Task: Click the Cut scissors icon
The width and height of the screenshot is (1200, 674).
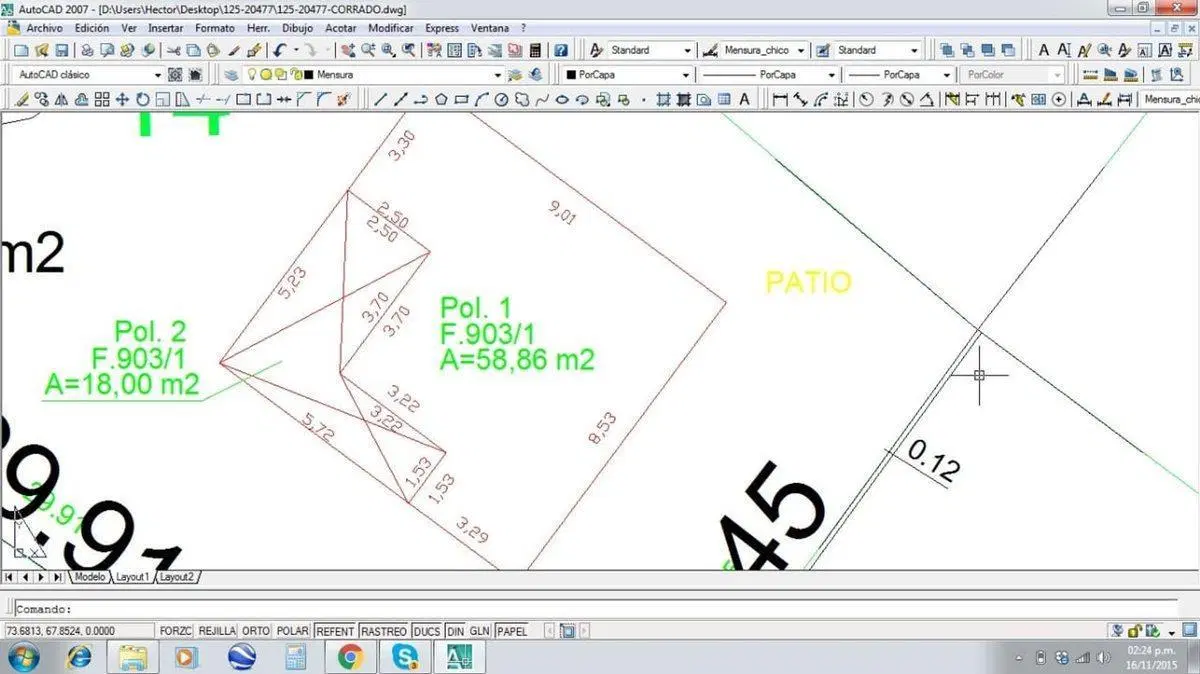Action: [173, 50]
